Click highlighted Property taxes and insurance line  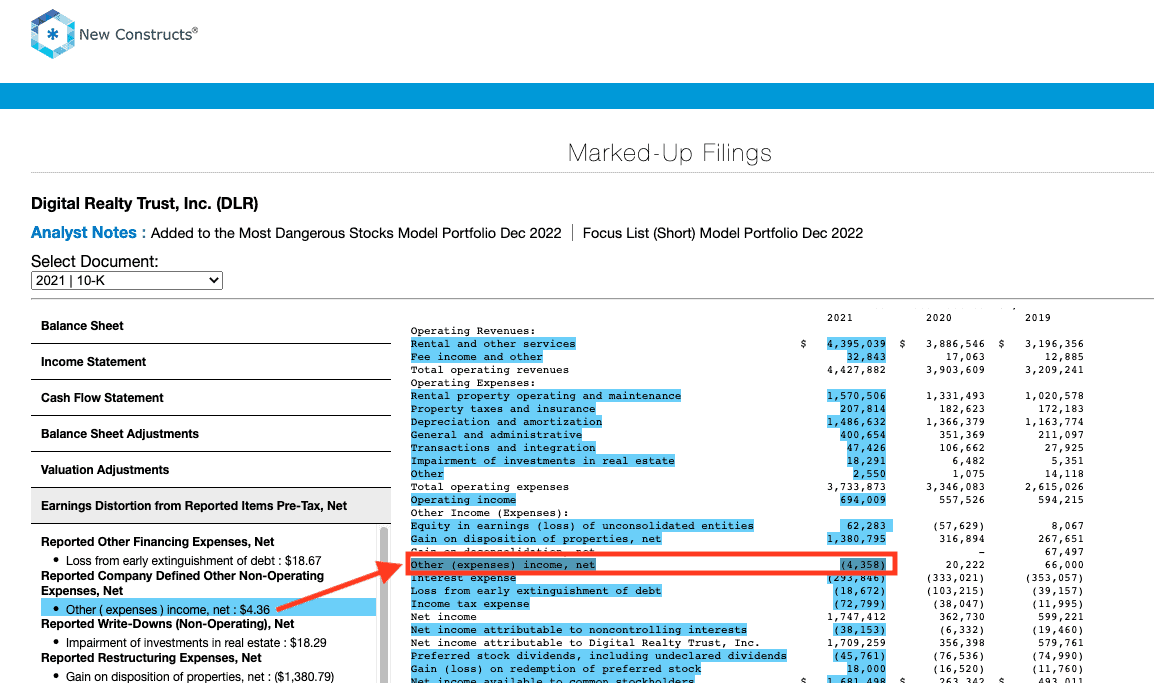[x=503, y=409]
